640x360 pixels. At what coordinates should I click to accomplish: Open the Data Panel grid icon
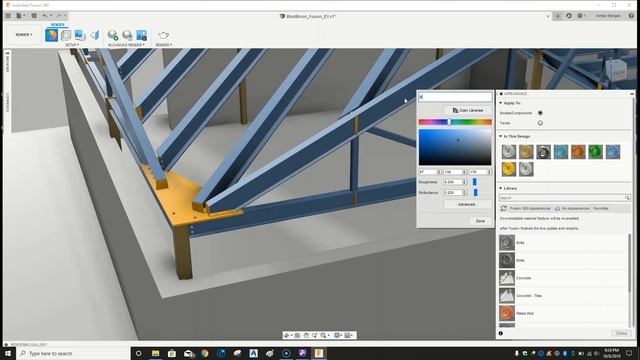click(8, 16)
